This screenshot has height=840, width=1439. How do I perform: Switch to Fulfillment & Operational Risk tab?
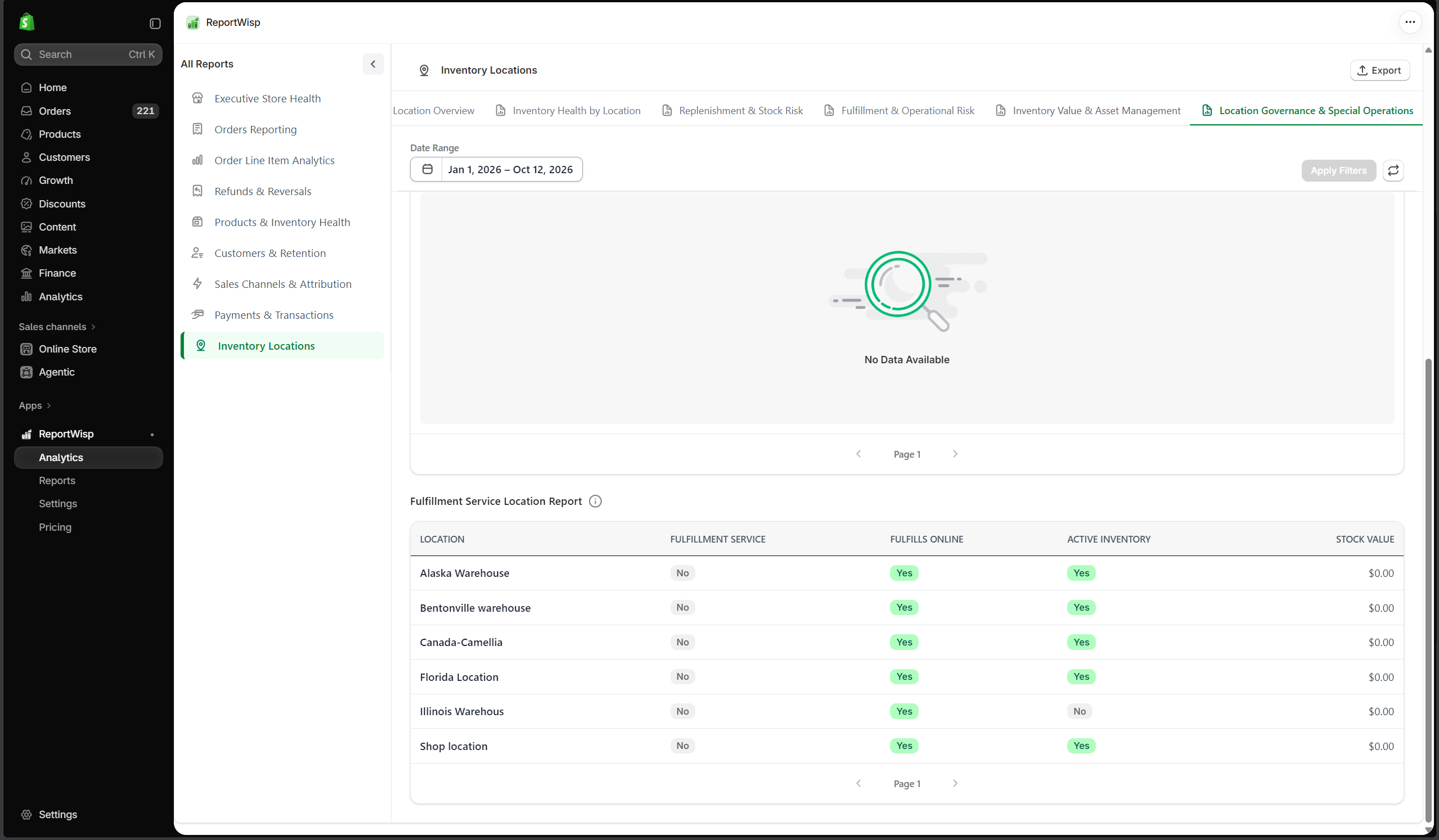point(900,111)
